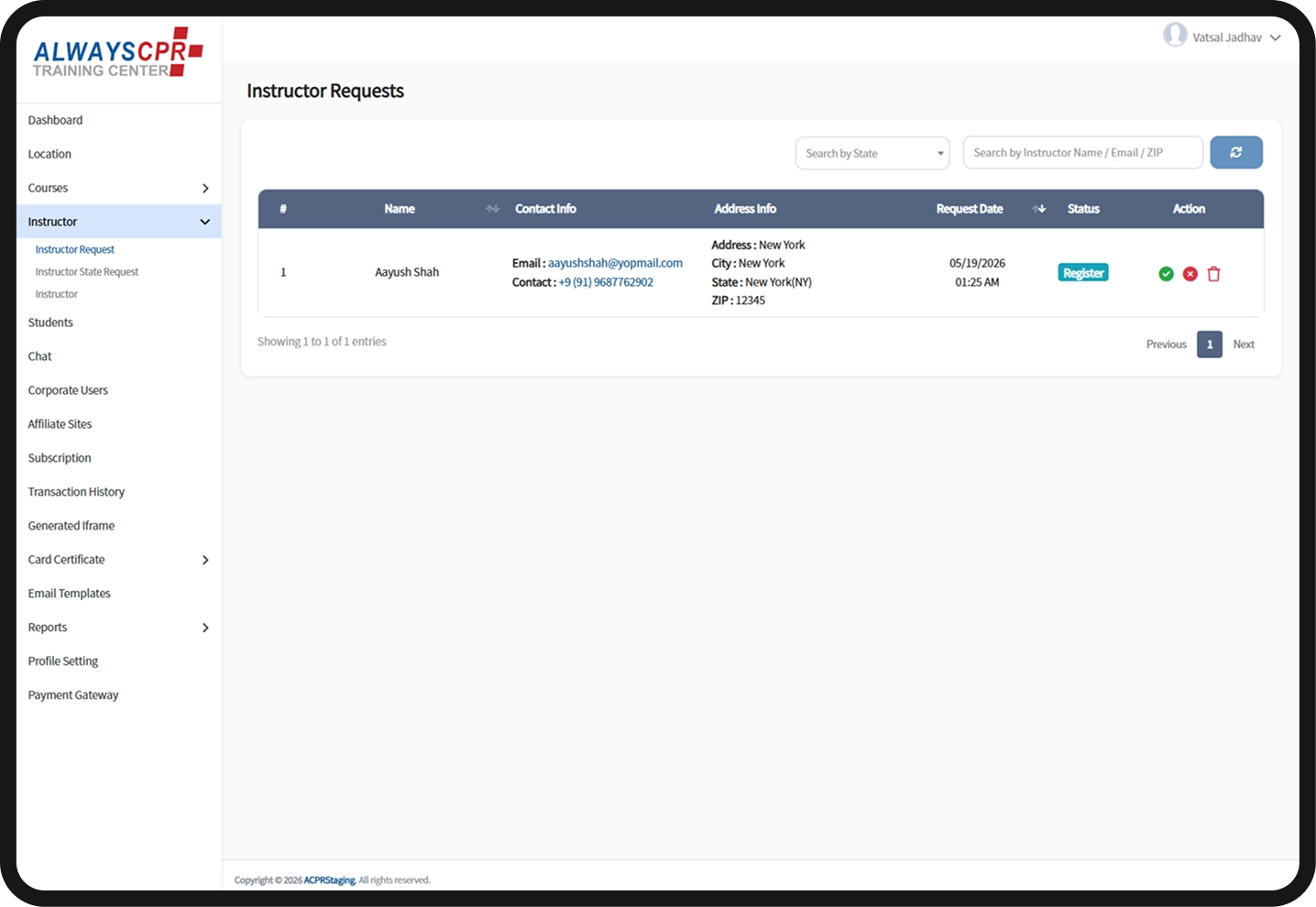Click the AlwaysCPR Training Center logo

point(118,52)
